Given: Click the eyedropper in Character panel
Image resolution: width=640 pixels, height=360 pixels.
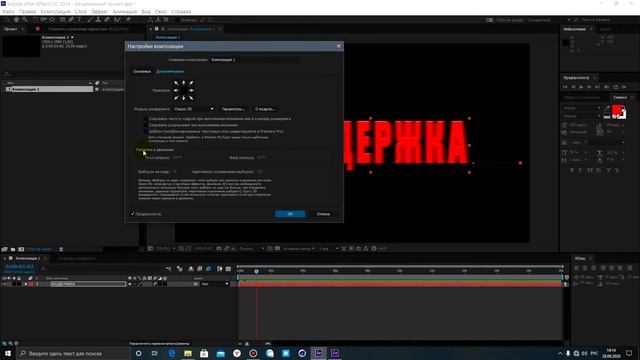Looking at the screenshot, I should point(607,108).
